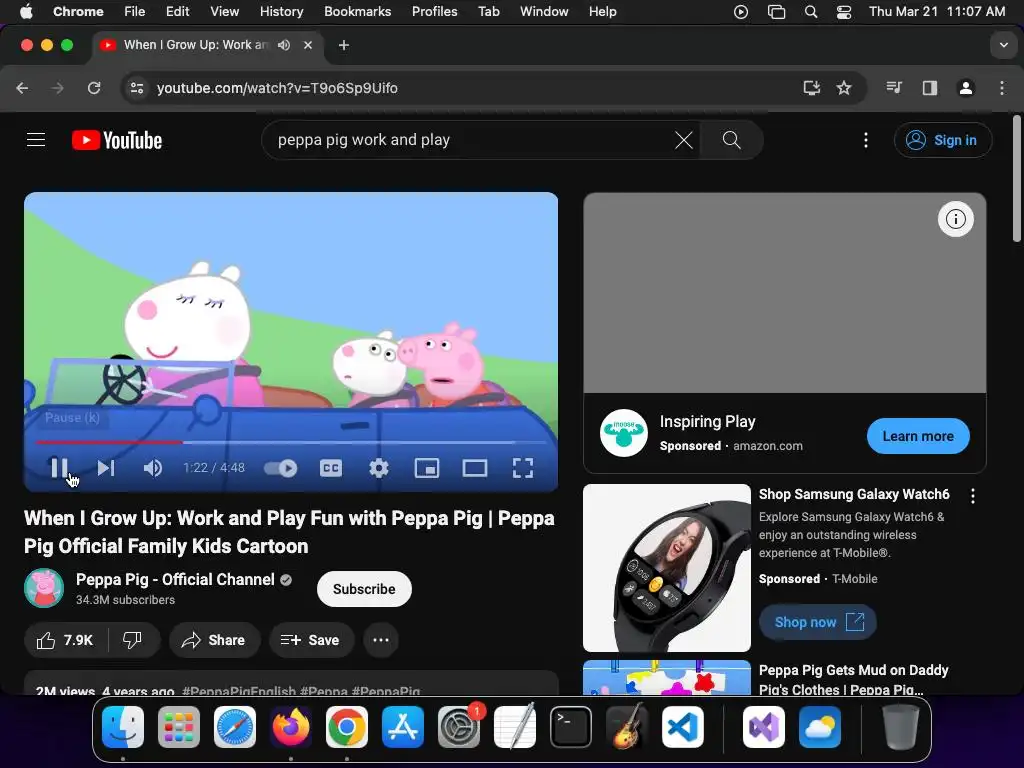
Task: Open Visual Studio Code from Dock
Action: pos(682,727)
